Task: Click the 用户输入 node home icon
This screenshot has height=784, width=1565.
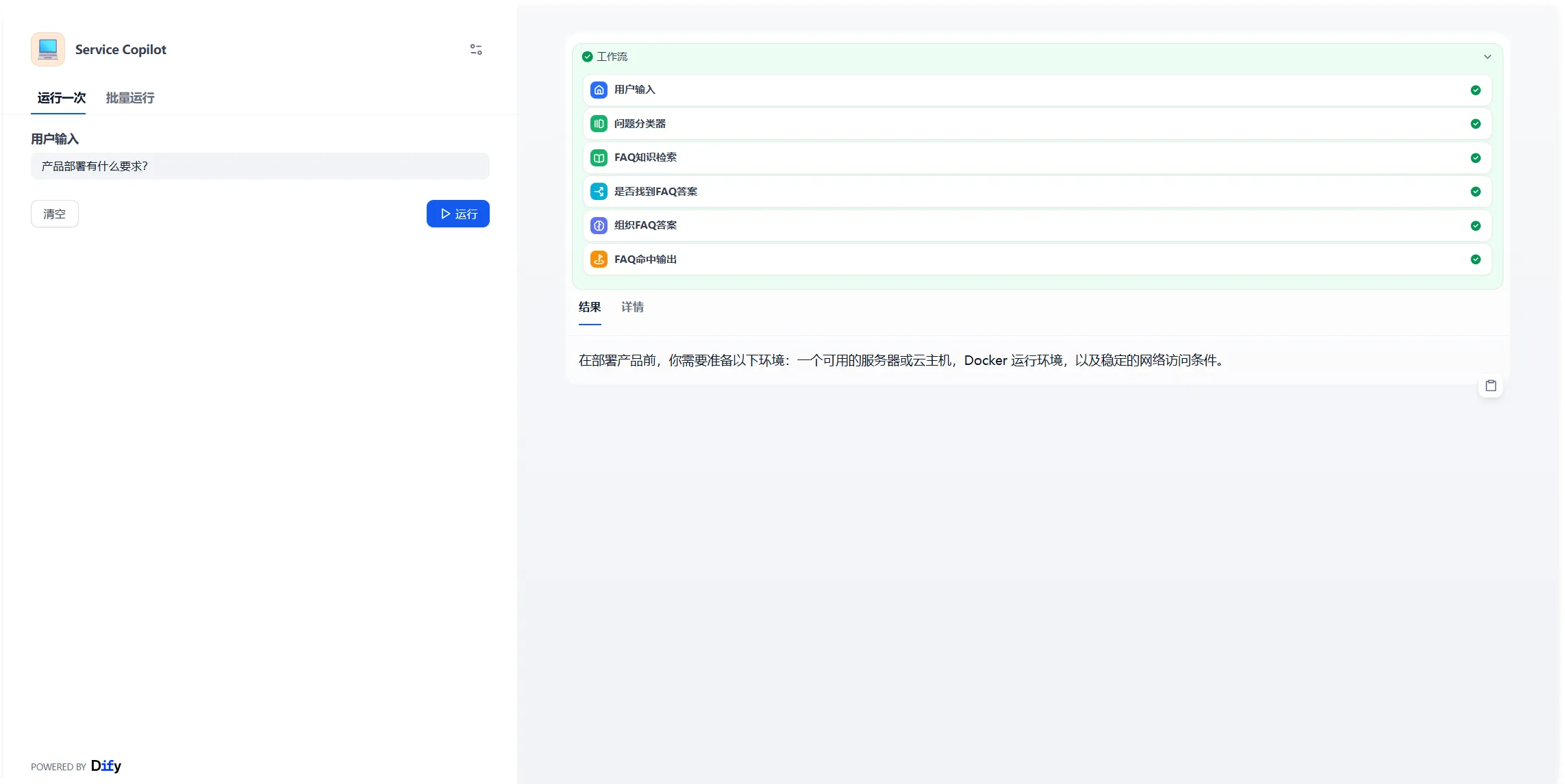Action: (x=599, y=90)
